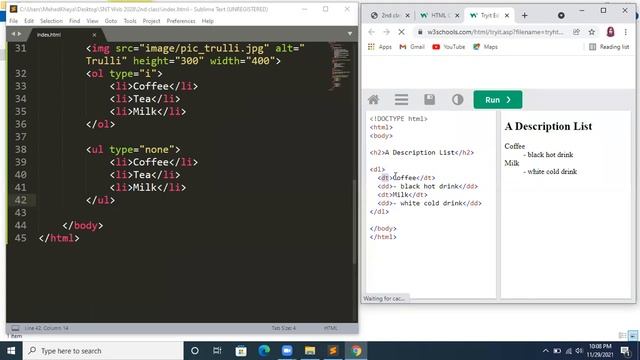This screenshot has width=640, height=360.
Task: Open Sublime Text Find menu
Action: 74,21
